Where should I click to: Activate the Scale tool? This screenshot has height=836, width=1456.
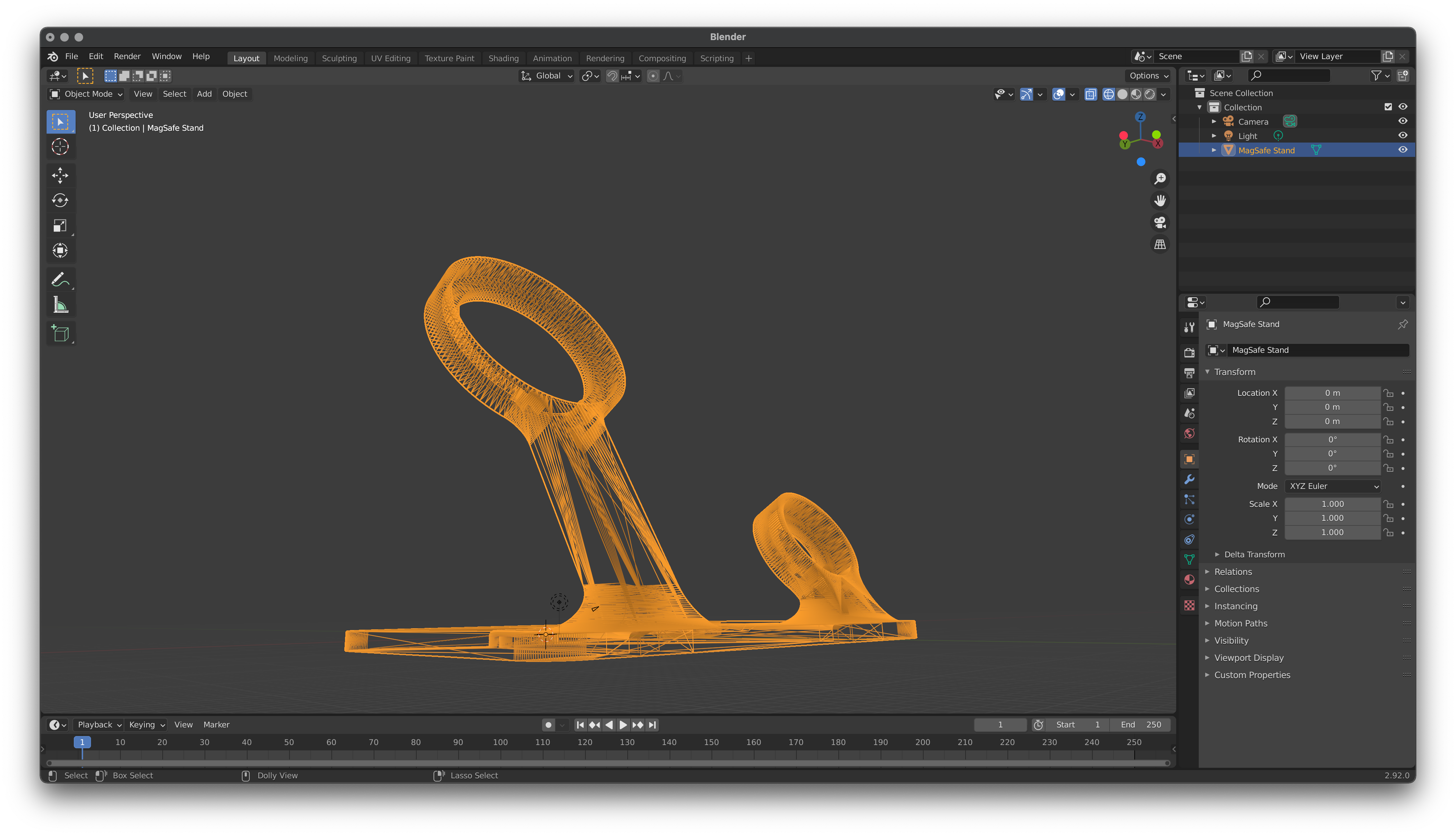point(60,226)
